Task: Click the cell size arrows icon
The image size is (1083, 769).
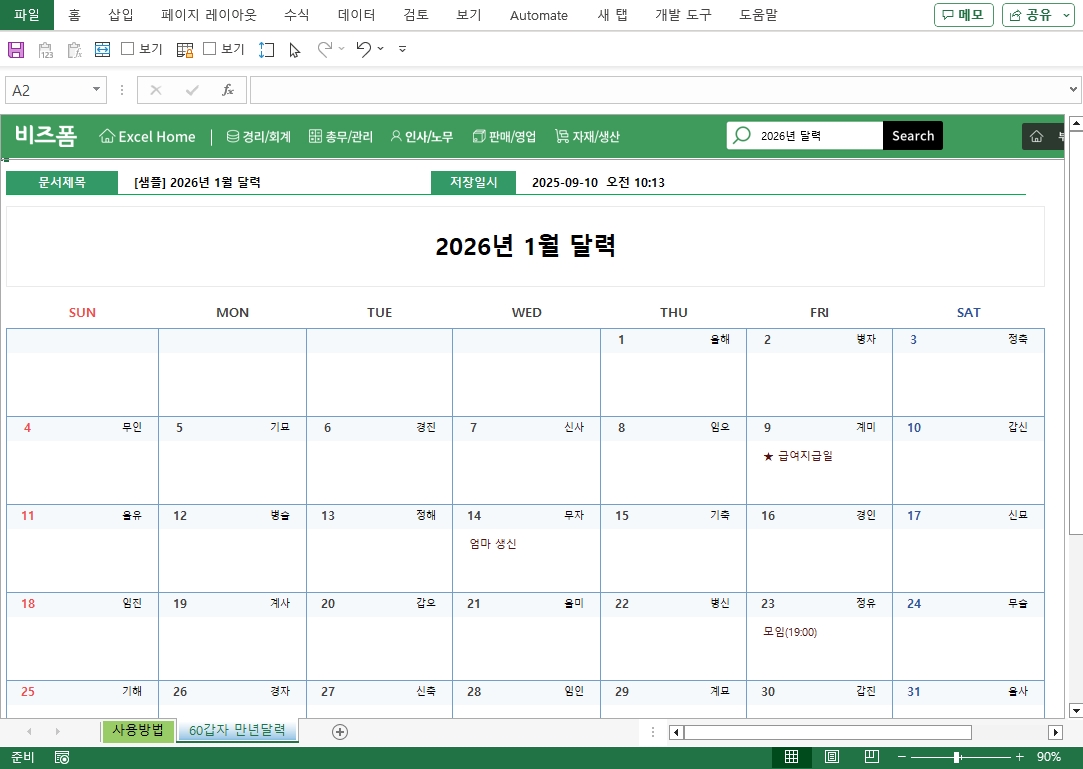Action: (x=267, y=50)
